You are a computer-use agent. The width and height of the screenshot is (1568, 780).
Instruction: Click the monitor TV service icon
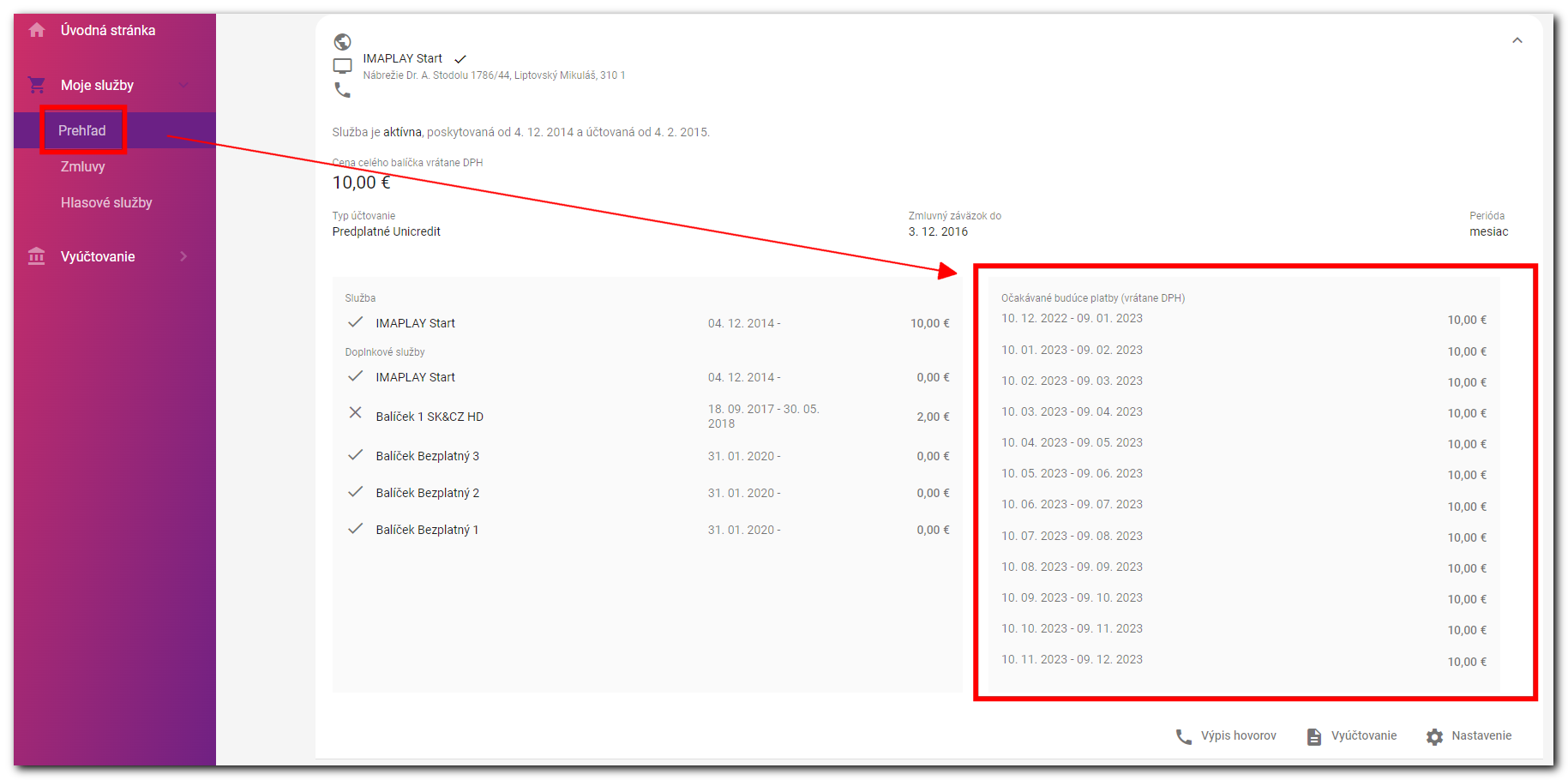343,66
